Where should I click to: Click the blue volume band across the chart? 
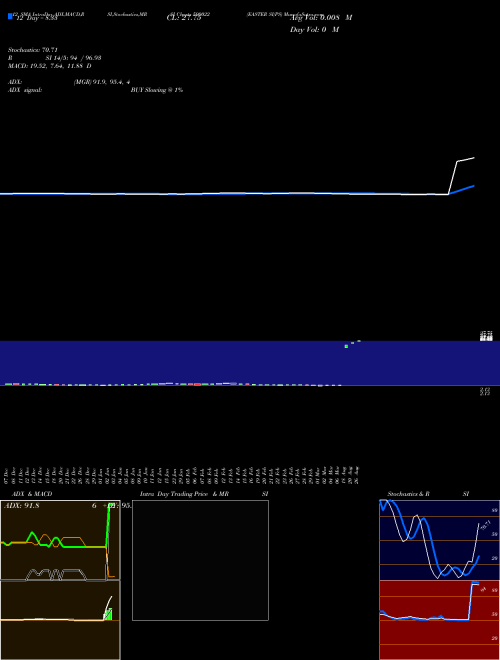[250, 362]
